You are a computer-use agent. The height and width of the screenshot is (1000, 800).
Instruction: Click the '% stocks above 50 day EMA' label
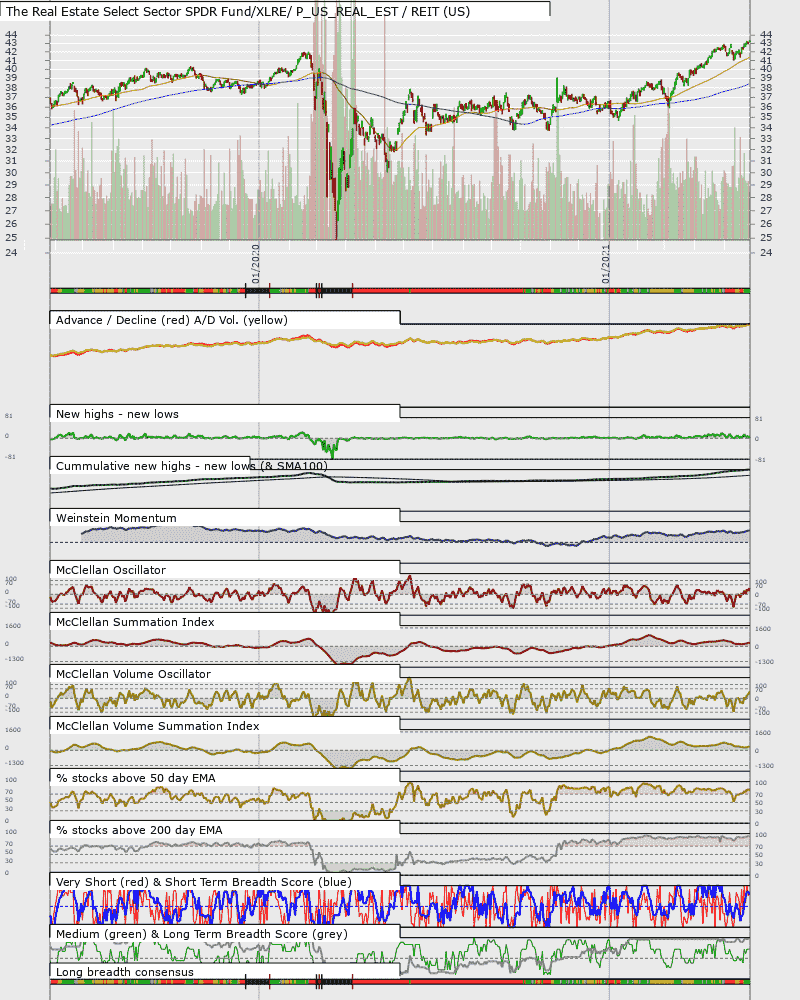click(136, 778)
